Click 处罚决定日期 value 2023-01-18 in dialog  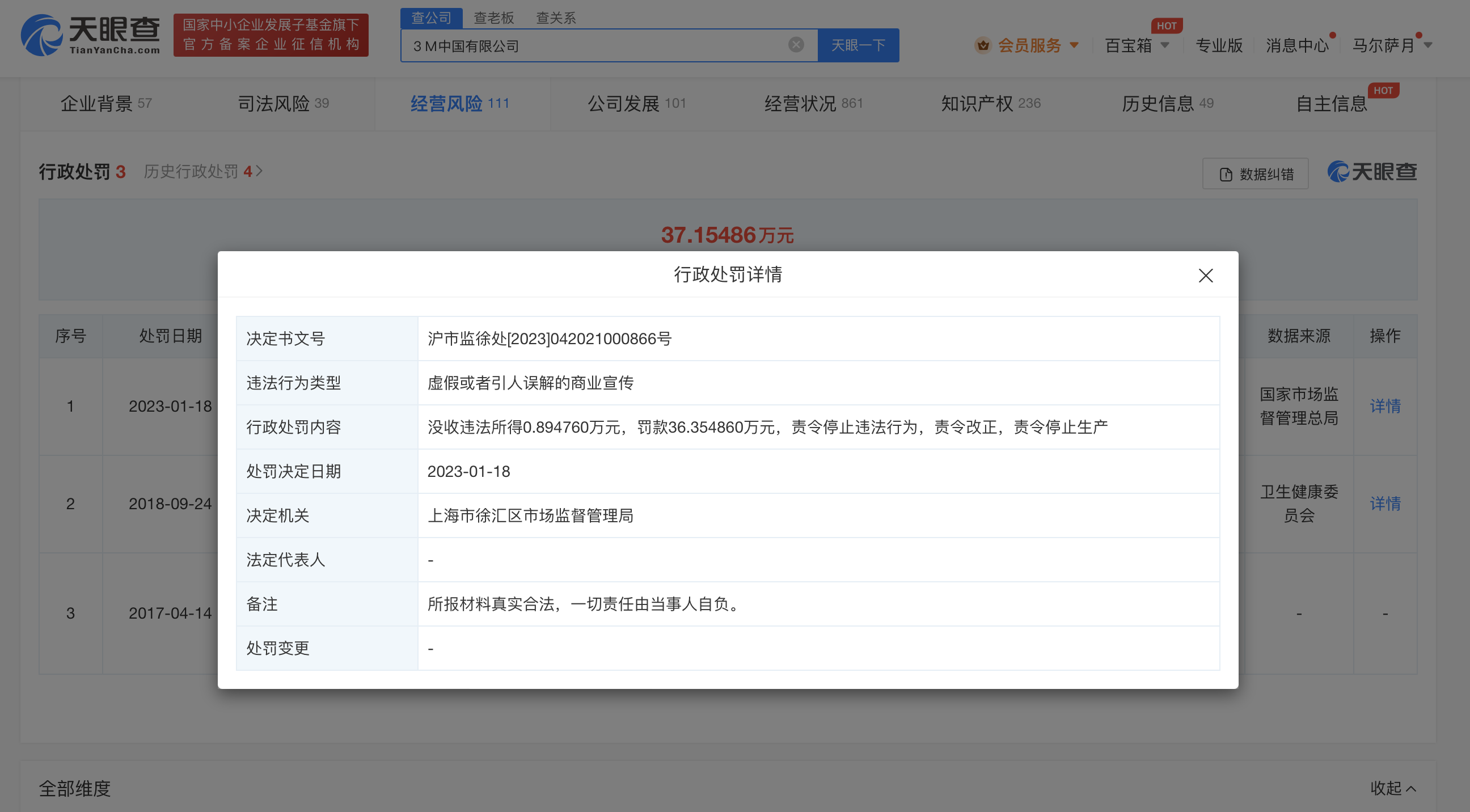pos(468,471)
